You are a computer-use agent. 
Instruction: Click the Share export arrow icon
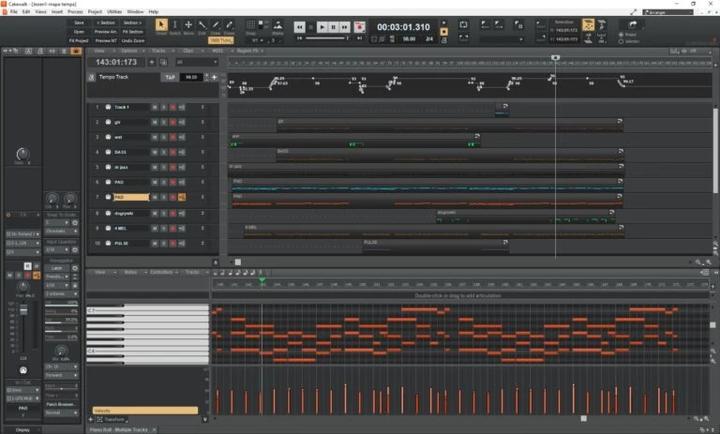[x=633, y=25]
